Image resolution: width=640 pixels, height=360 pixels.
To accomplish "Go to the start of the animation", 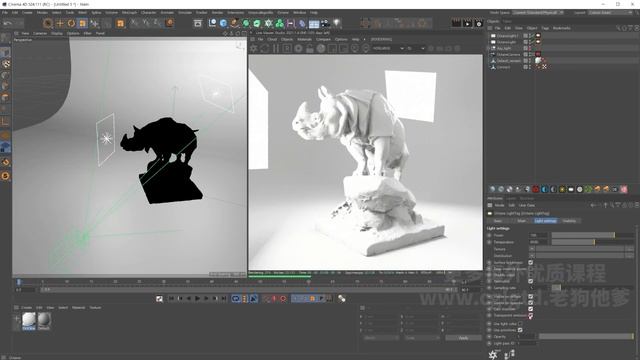I will (171, 299).
